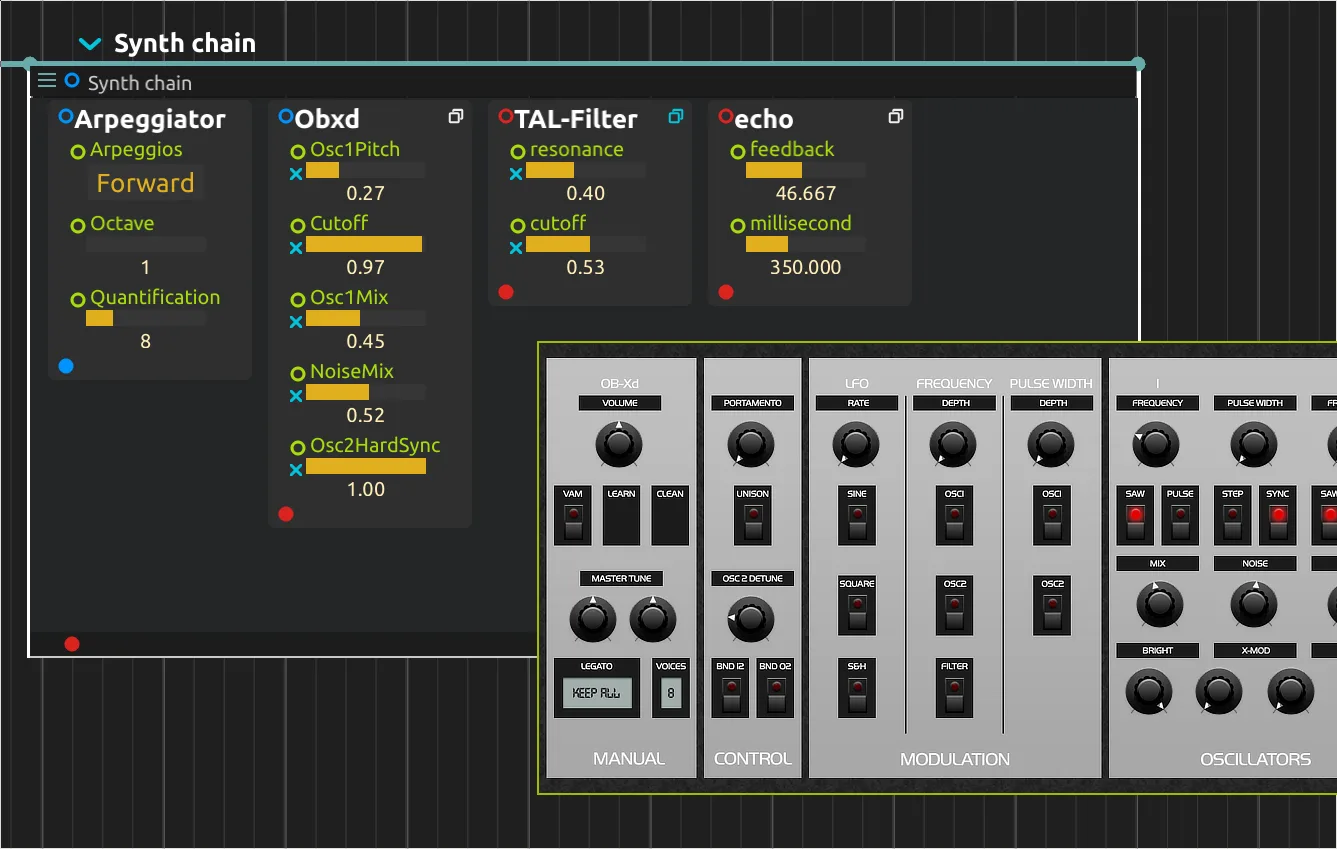Toggle the Obxd module enable circle

[x=286, y=117]
